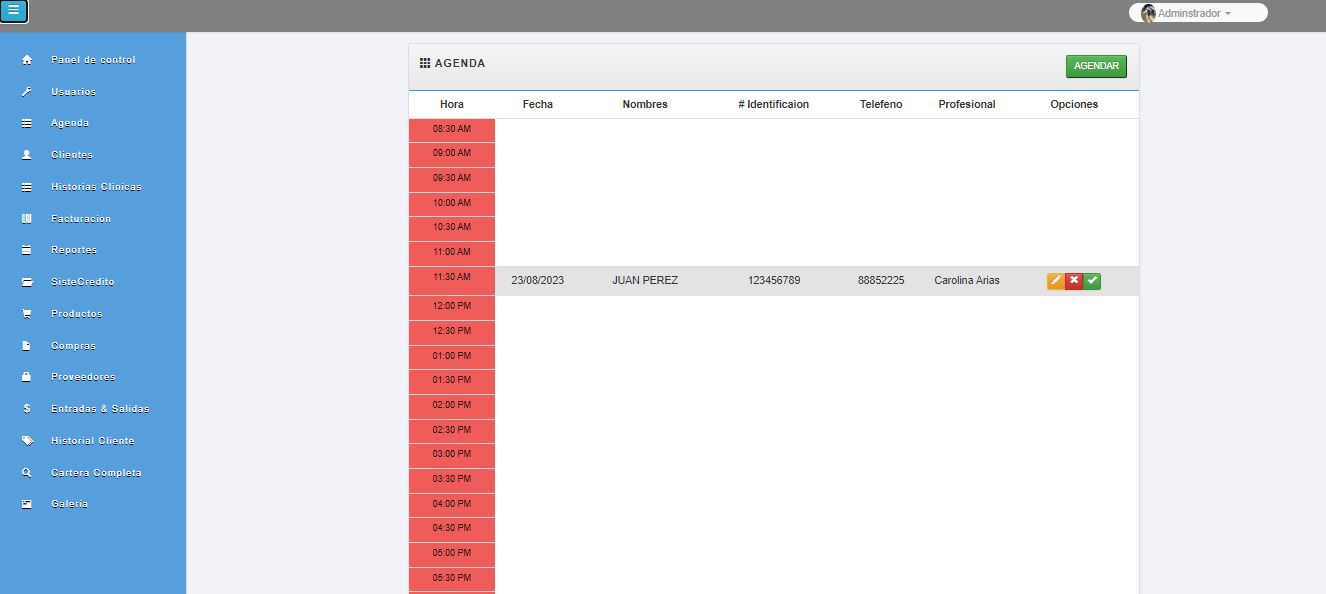Select the 12:00 PM time slot

tap(452, 306)
